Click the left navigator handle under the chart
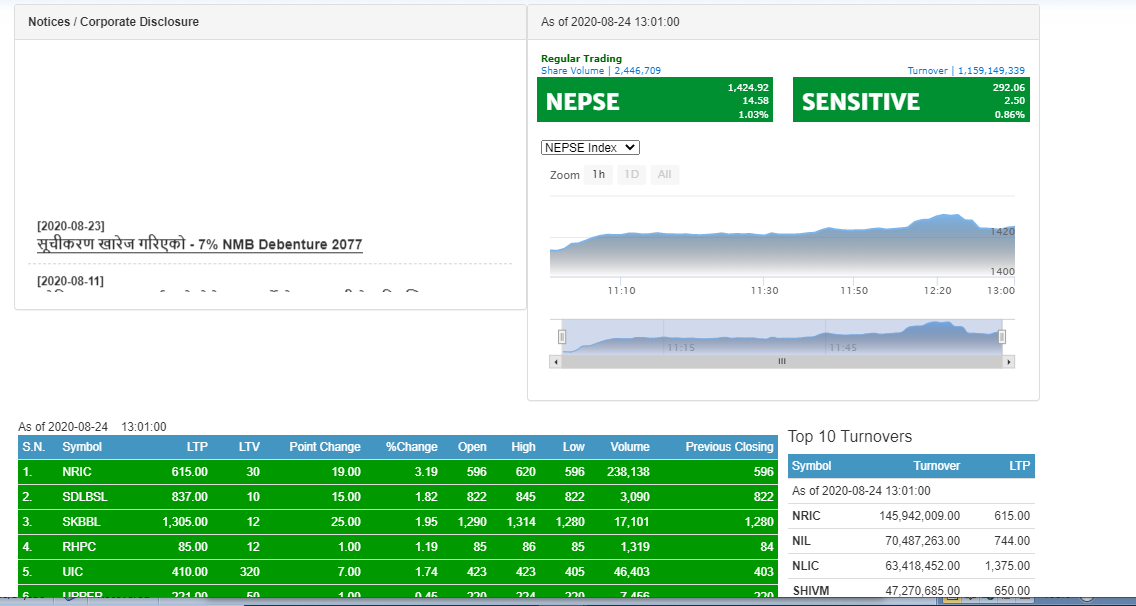 [x=561, y=336]
